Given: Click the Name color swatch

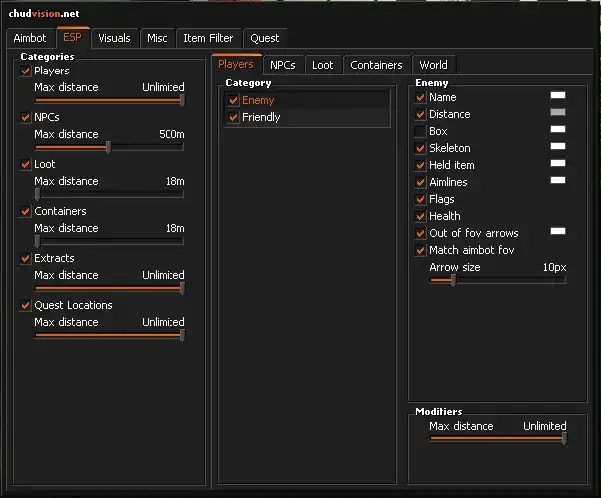Looking at the screenshot, I should 557,95.
